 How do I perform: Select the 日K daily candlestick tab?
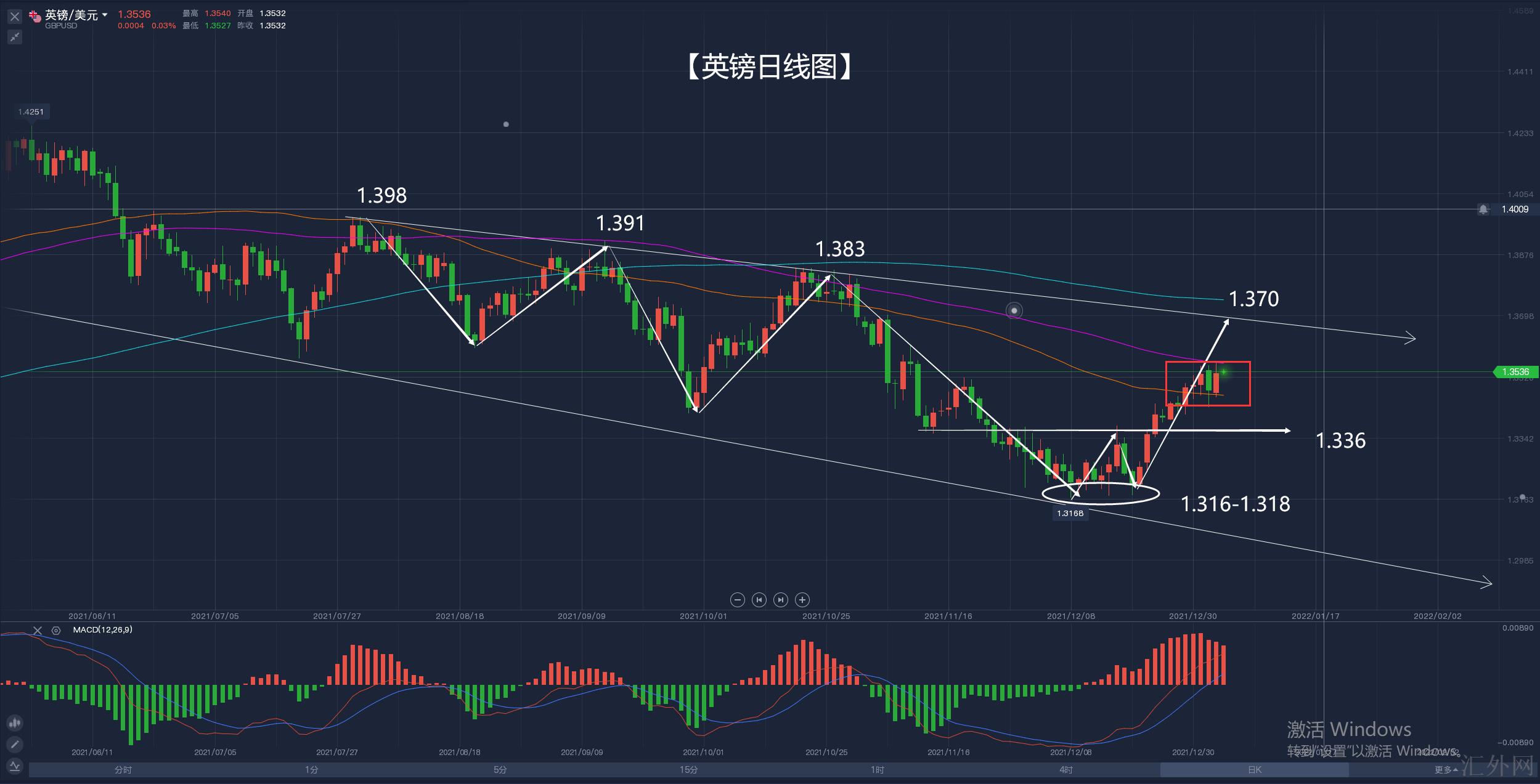point(1254,770)
